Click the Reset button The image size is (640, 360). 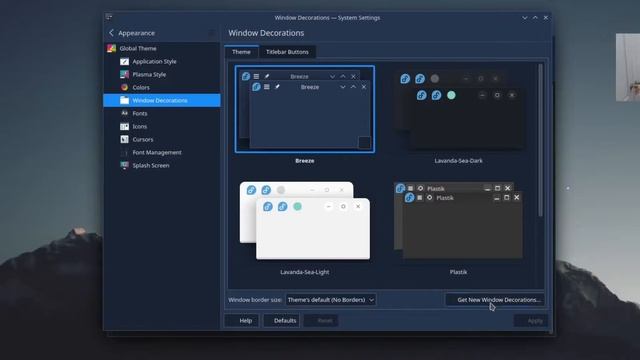click(321, 320)
